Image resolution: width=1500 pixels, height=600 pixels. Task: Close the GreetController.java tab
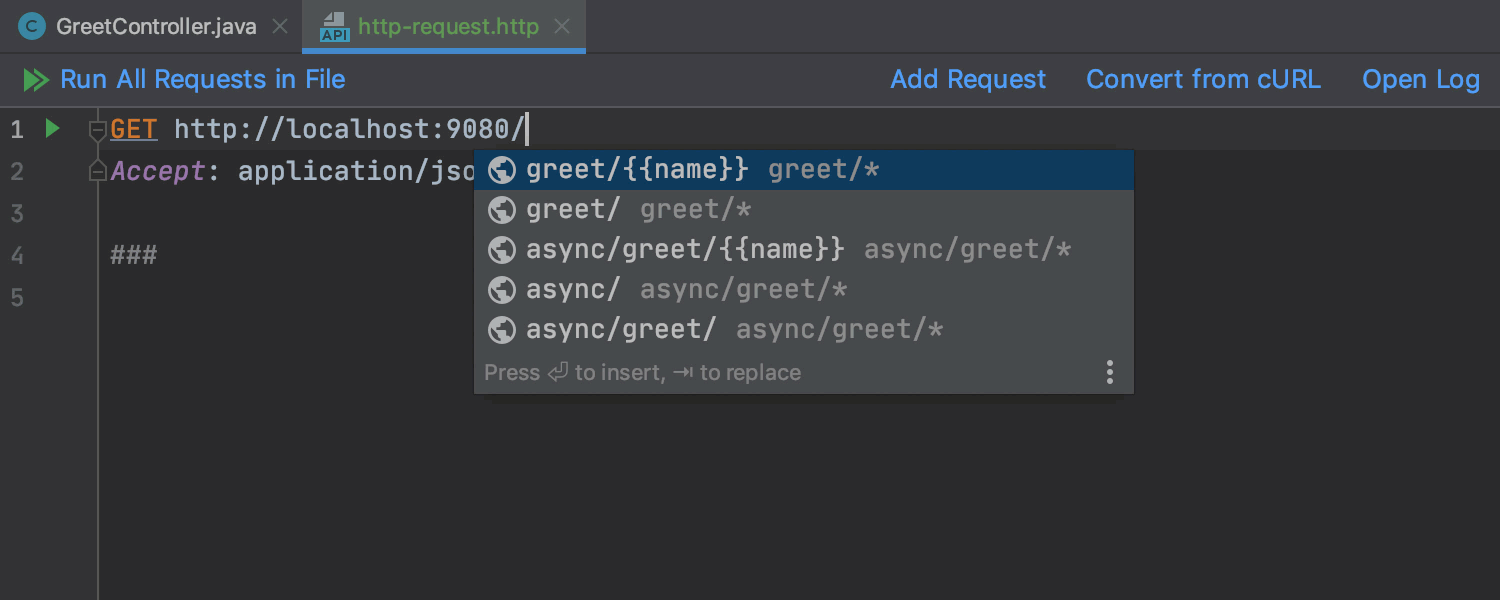tap(281, 27)
